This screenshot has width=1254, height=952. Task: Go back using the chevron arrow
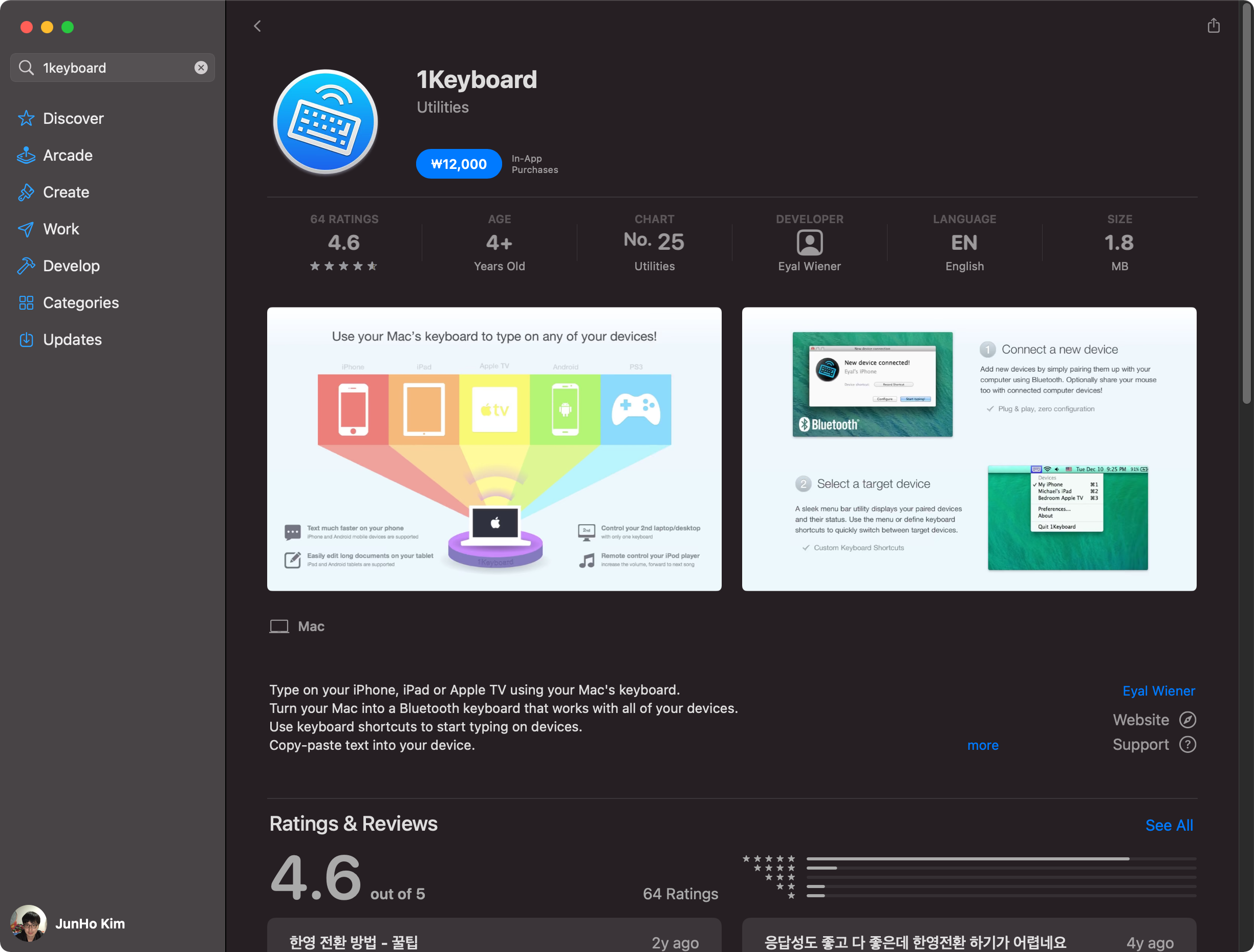(x=257, y=26)
